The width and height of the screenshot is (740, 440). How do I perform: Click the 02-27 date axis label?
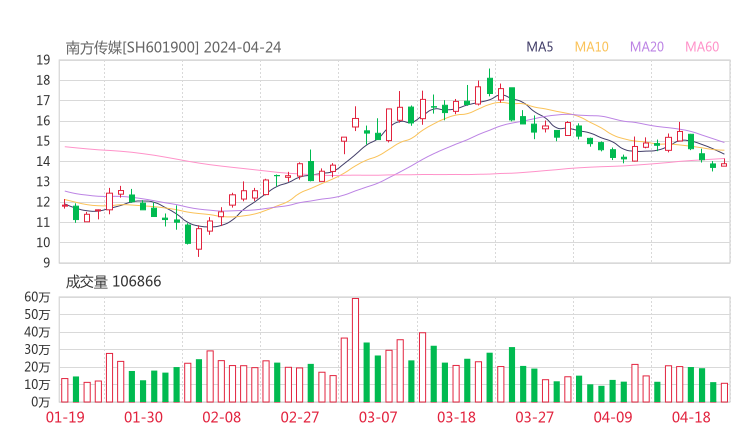pos(300,417)
